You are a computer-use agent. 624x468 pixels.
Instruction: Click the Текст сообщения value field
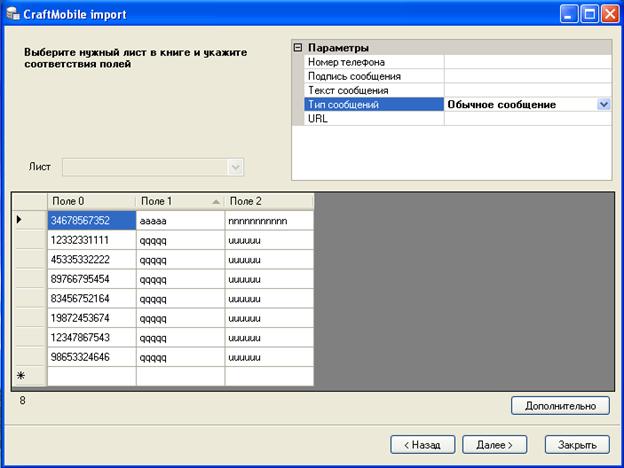click(x=528, y=90)
